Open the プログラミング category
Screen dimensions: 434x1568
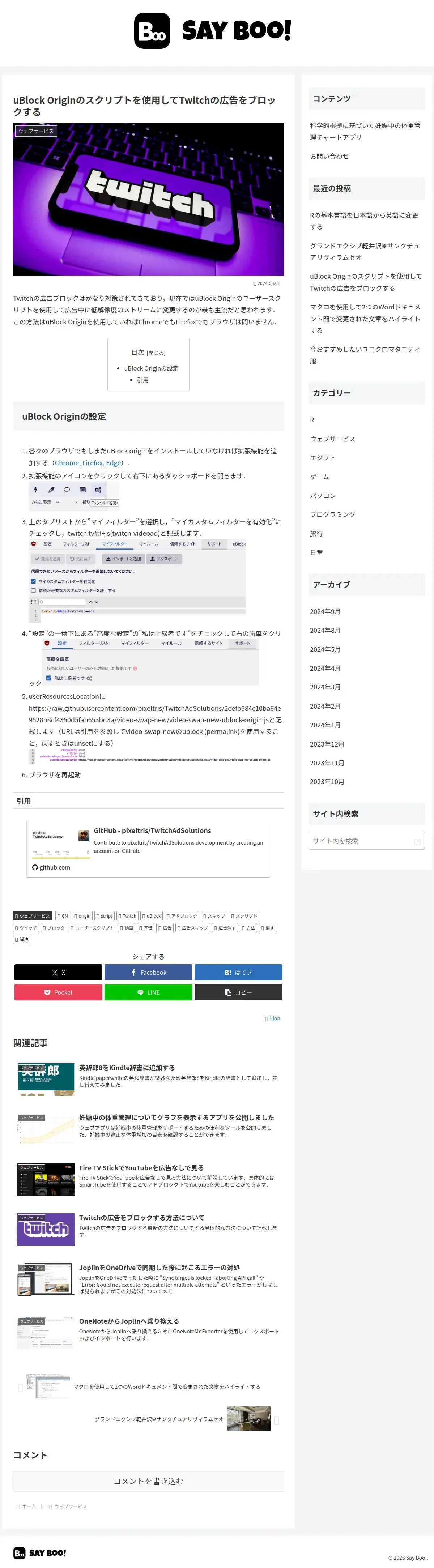[x=332, y=514]
